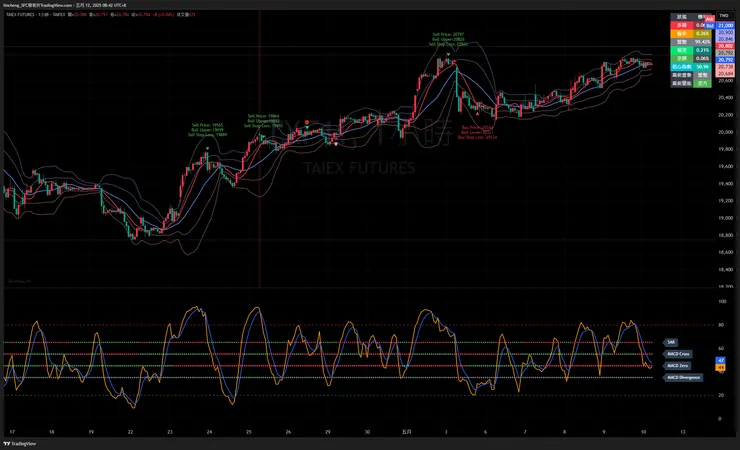Select the MACD Divergence level label

[683, 377]
